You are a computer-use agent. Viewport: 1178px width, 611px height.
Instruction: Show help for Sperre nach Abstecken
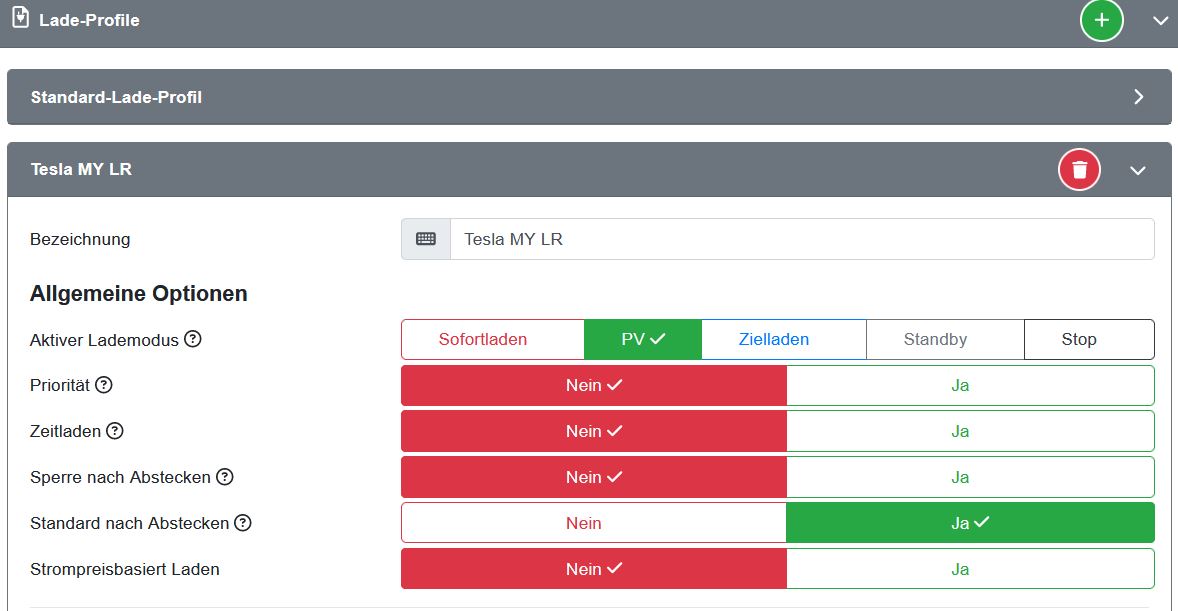pos(225,476)
